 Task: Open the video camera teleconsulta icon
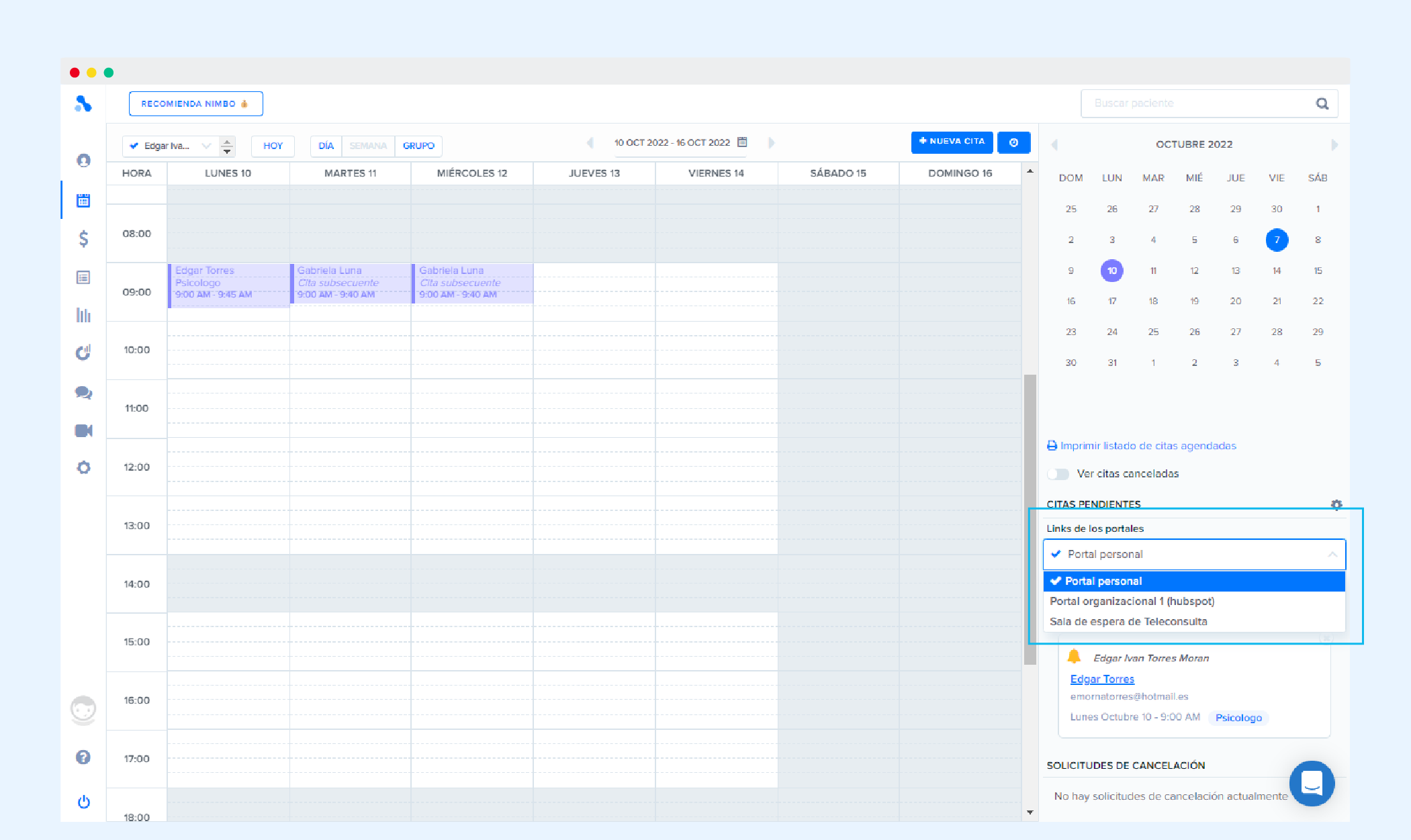[x=83, y=430]
